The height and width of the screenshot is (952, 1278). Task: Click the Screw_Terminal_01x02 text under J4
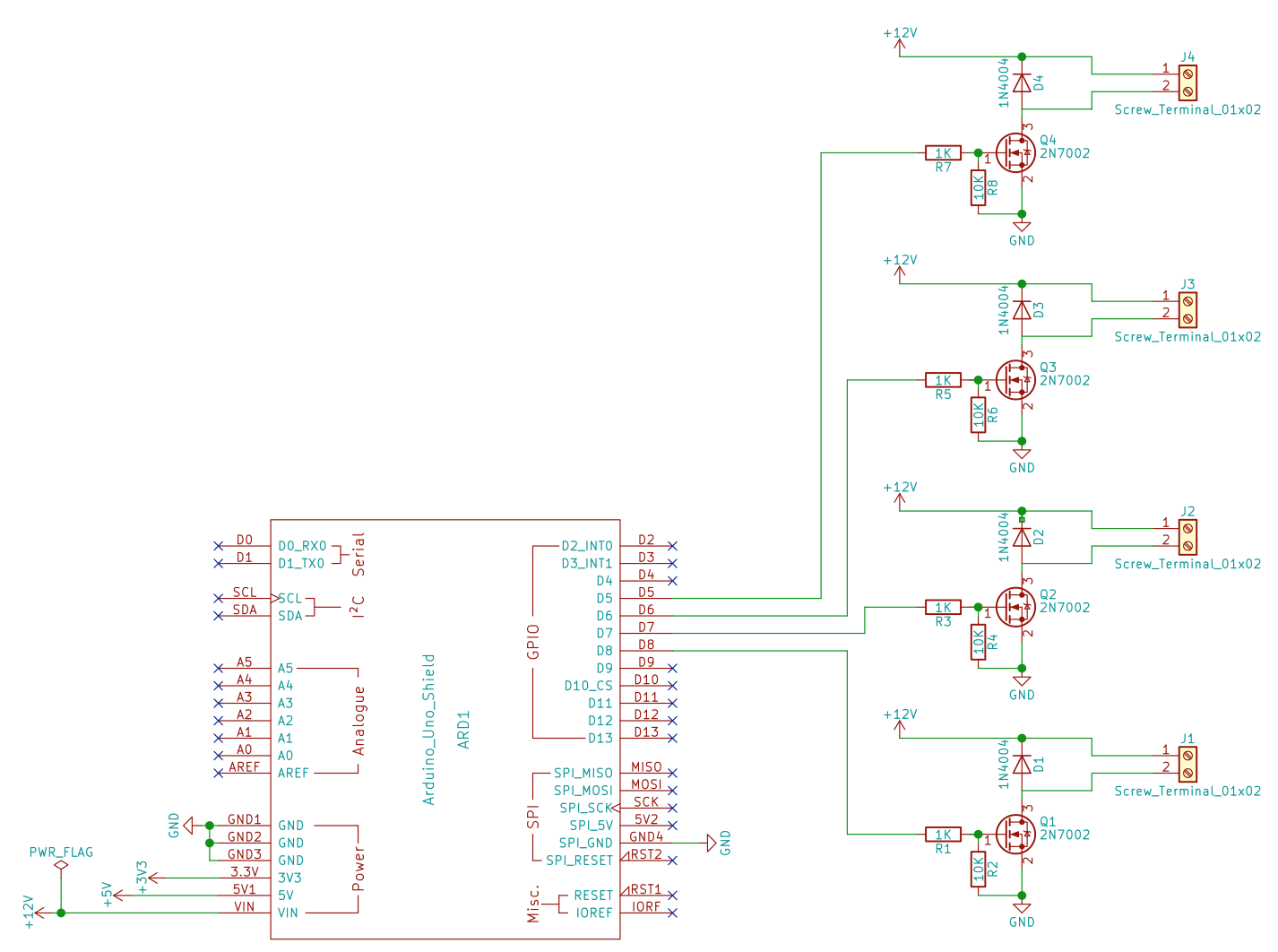point(1187,110)
